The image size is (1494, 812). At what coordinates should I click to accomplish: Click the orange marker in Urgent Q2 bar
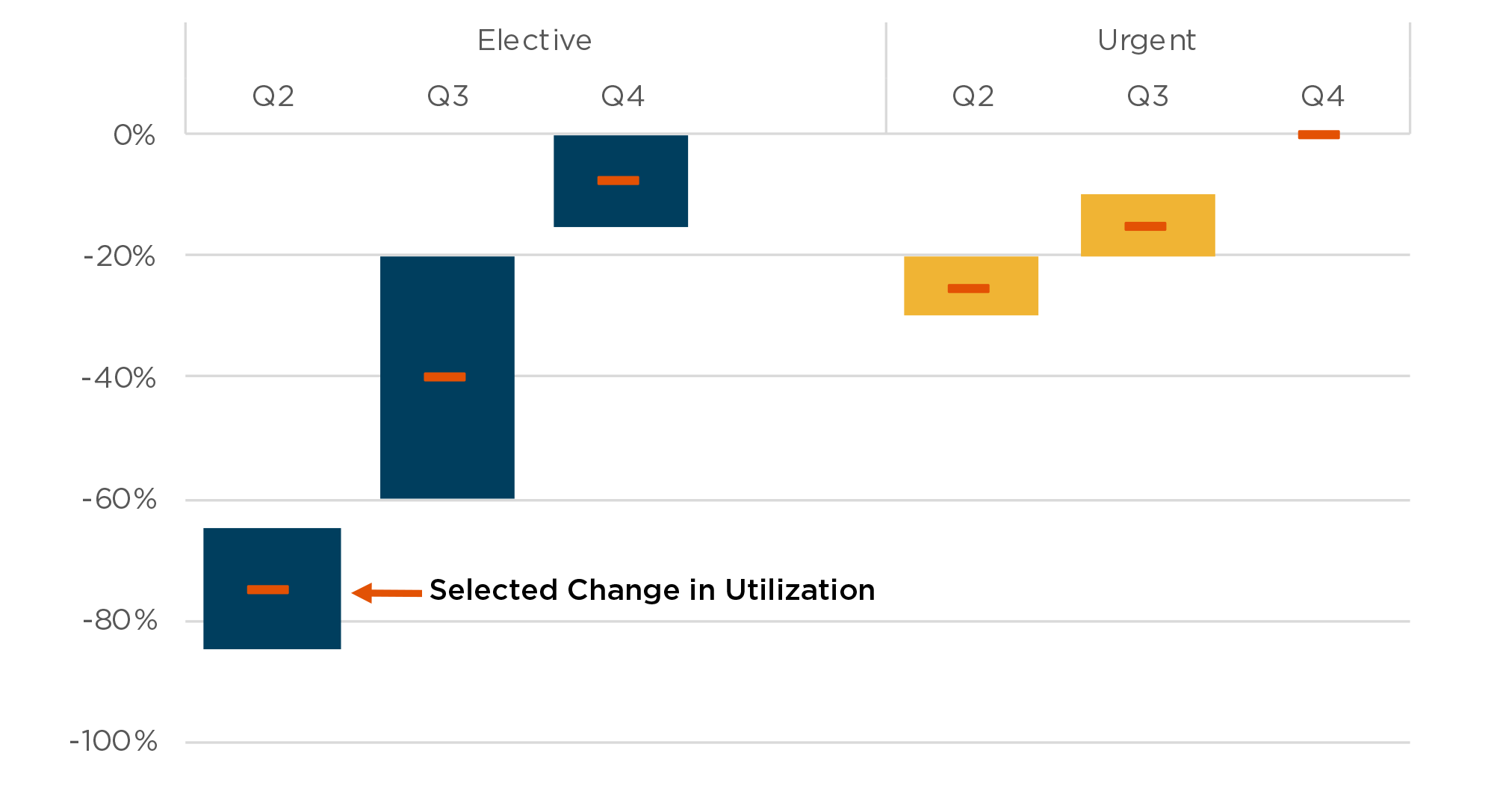(968, 288)
